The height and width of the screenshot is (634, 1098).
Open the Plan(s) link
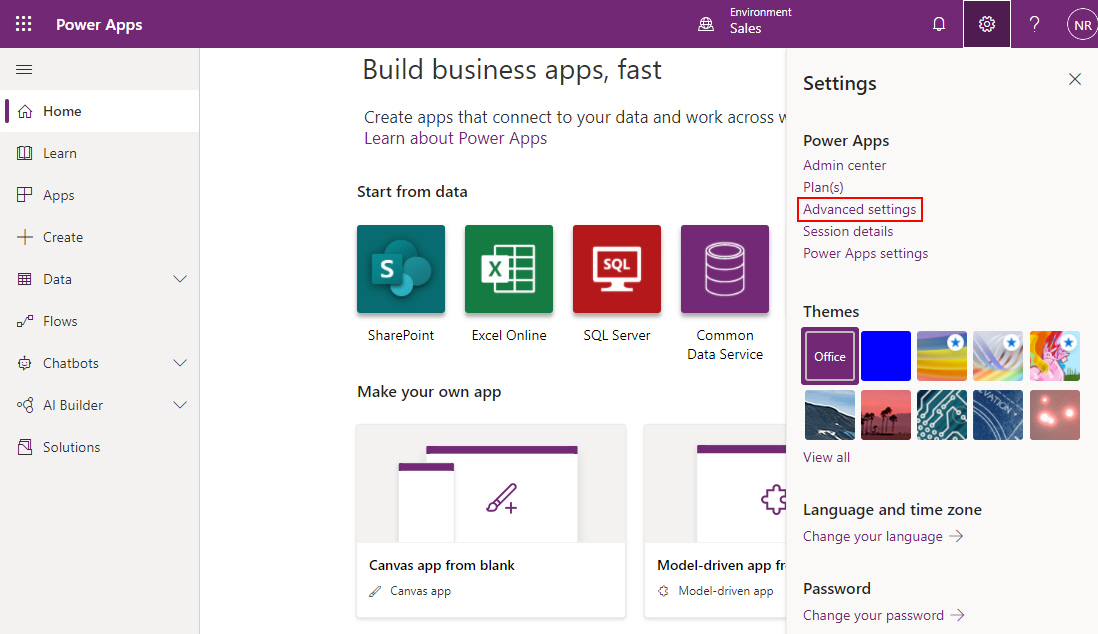pyautogui.click(x=824, y=187)
